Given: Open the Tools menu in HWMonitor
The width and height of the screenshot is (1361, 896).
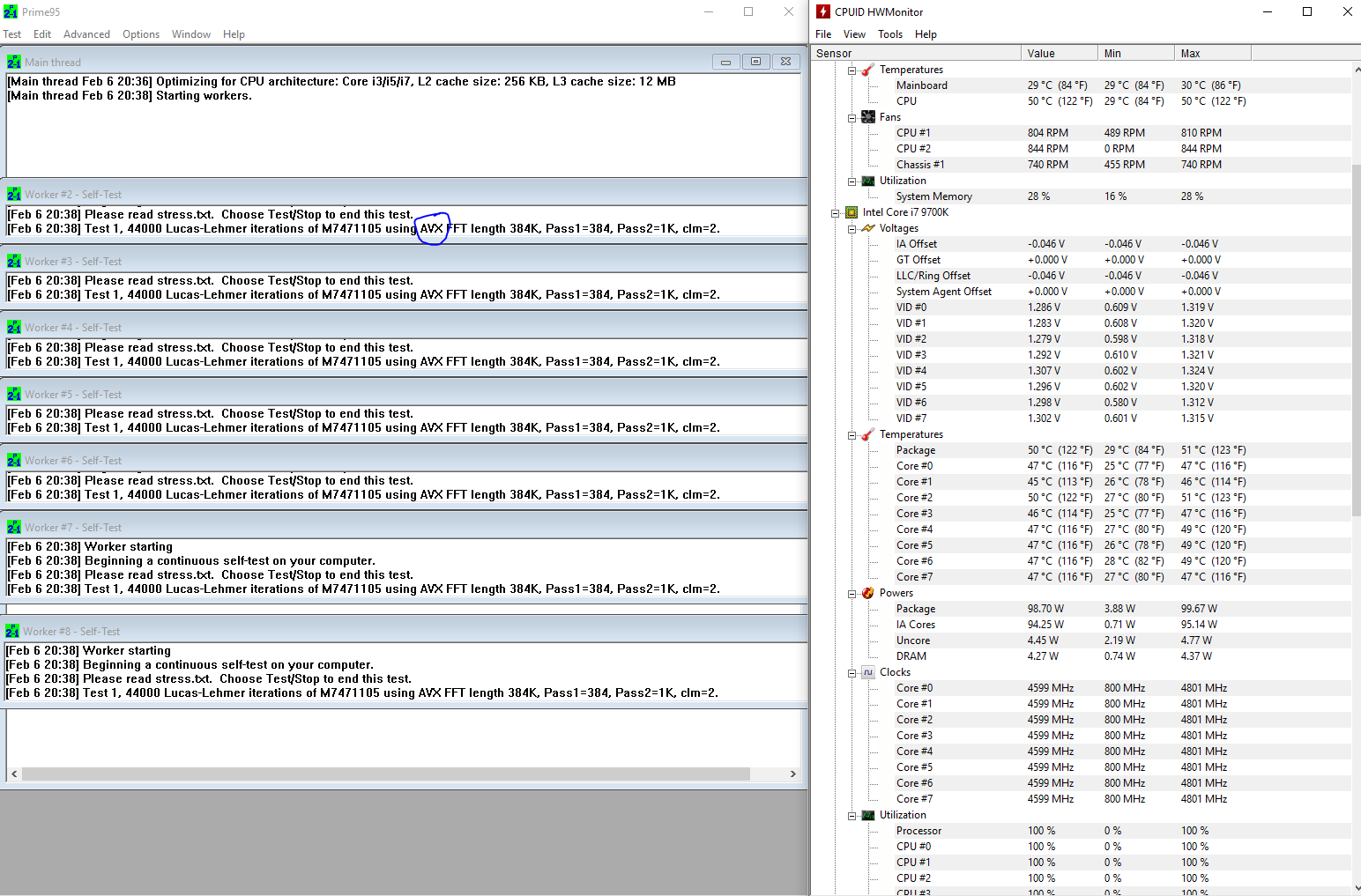Looking at the screenshot, I should pos(890,34).
